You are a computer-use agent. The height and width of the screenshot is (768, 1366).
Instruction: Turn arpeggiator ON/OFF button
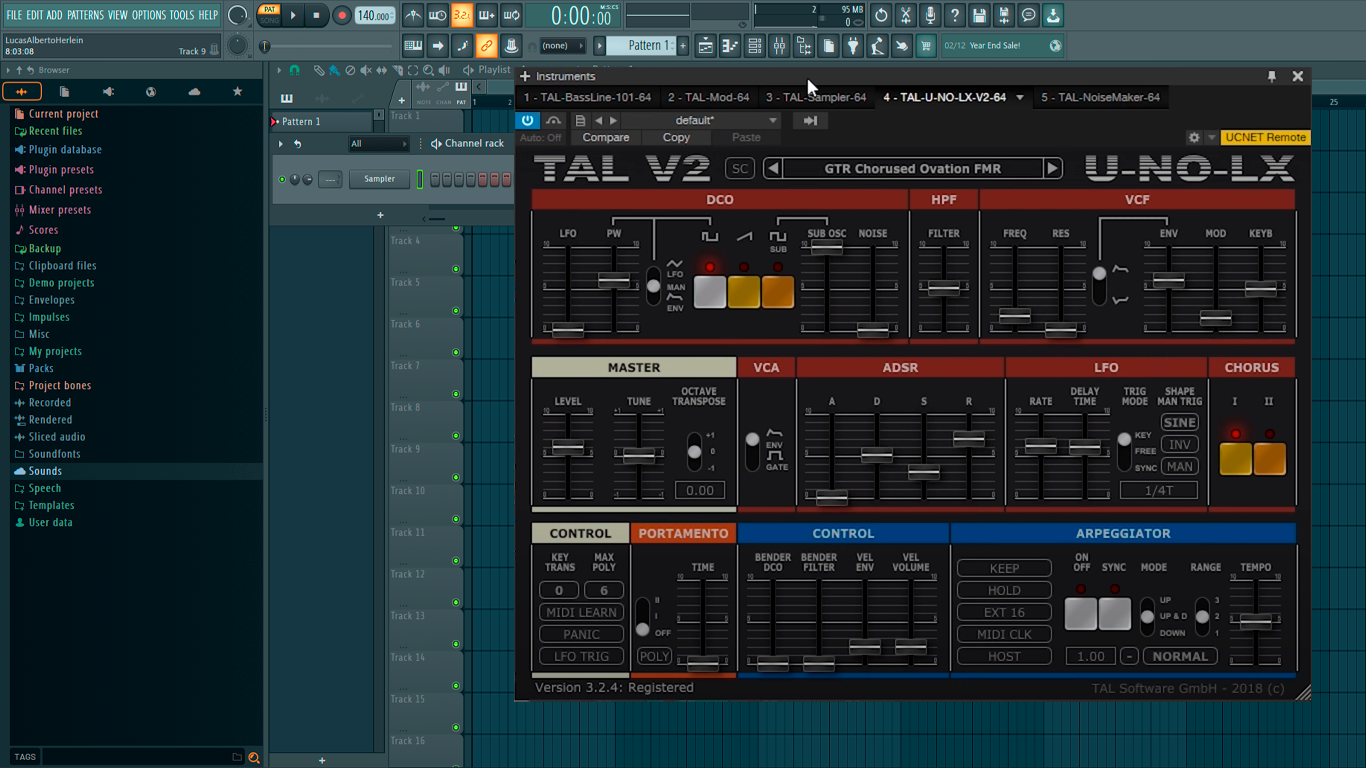coord(1081,613)
